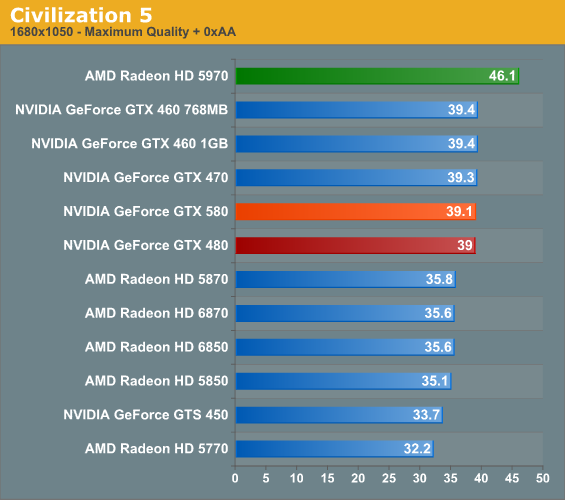
Task: Click the blue bar for Radeon HD 6850
Action: (345, 347)
